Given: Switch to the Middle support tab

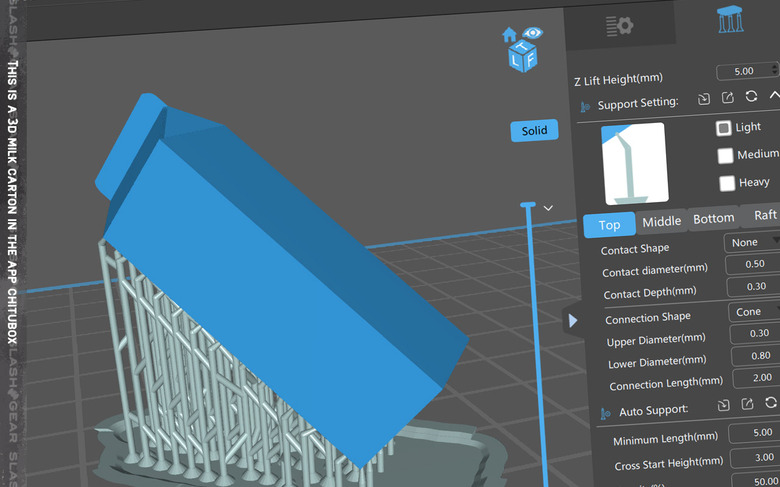Looking at the screenshot, I should (661, 222).
